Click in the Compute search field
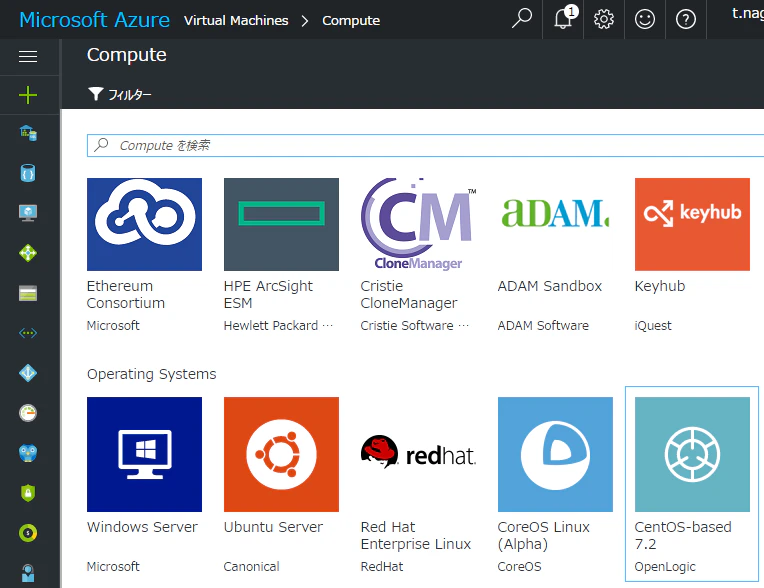 click(x=425, y=145)
